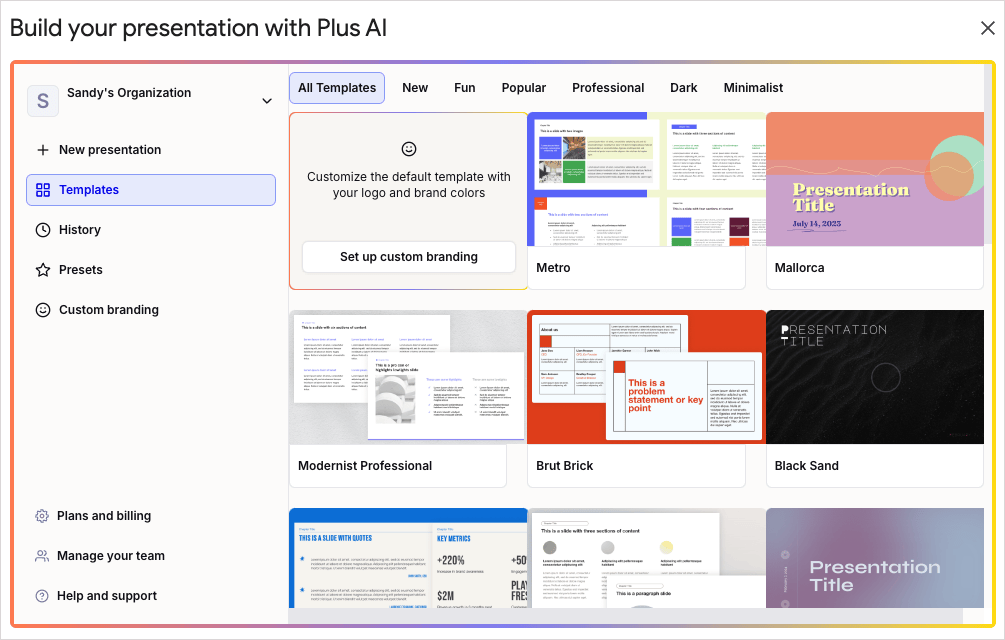This screenshot has width=1005, height=640.
Task: Click the horizontal scrollbar below the templates
Action: [625, 616]
